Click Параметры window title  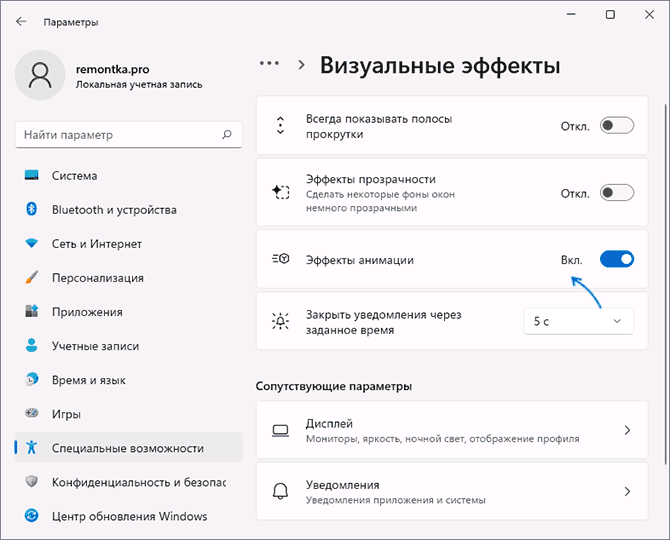(71, 22)
